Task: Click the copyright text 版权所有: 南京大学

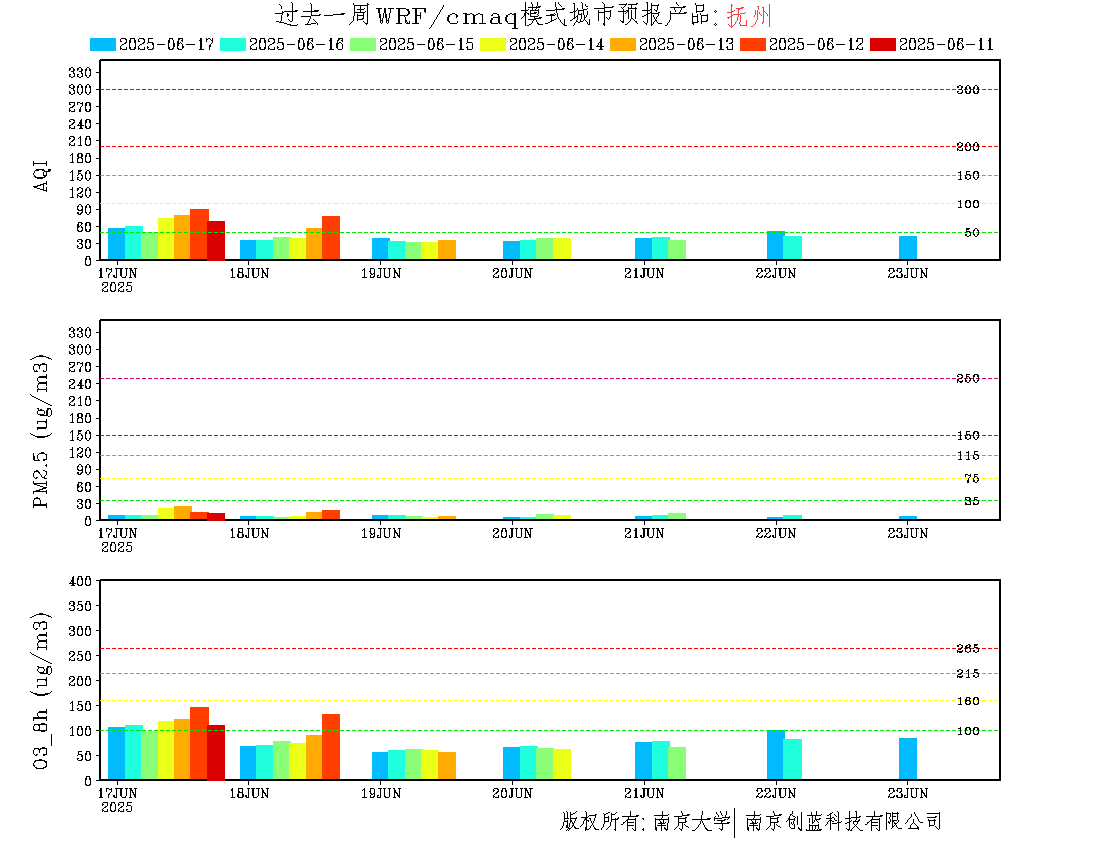Action: [x=645, y=821]
